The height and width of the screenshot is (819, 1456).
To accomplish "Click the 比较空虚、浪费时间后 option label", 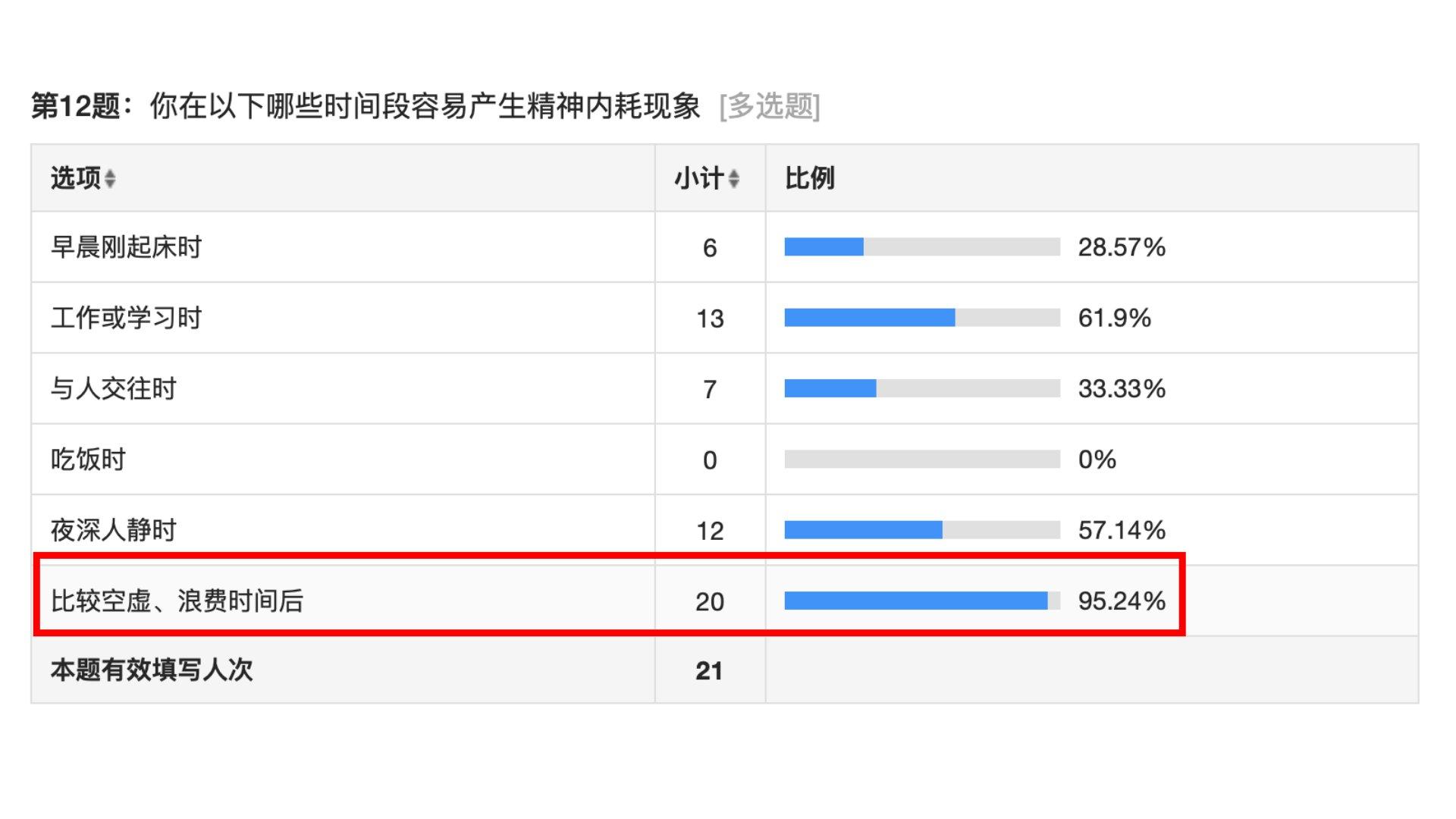I will [177, 601].
